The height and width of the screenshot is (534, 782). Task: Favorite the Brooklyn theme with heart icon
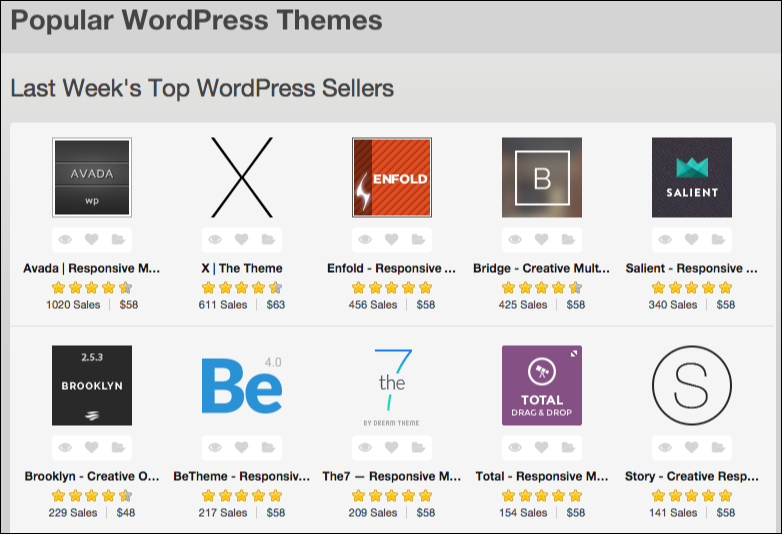[x=92, y=448]
